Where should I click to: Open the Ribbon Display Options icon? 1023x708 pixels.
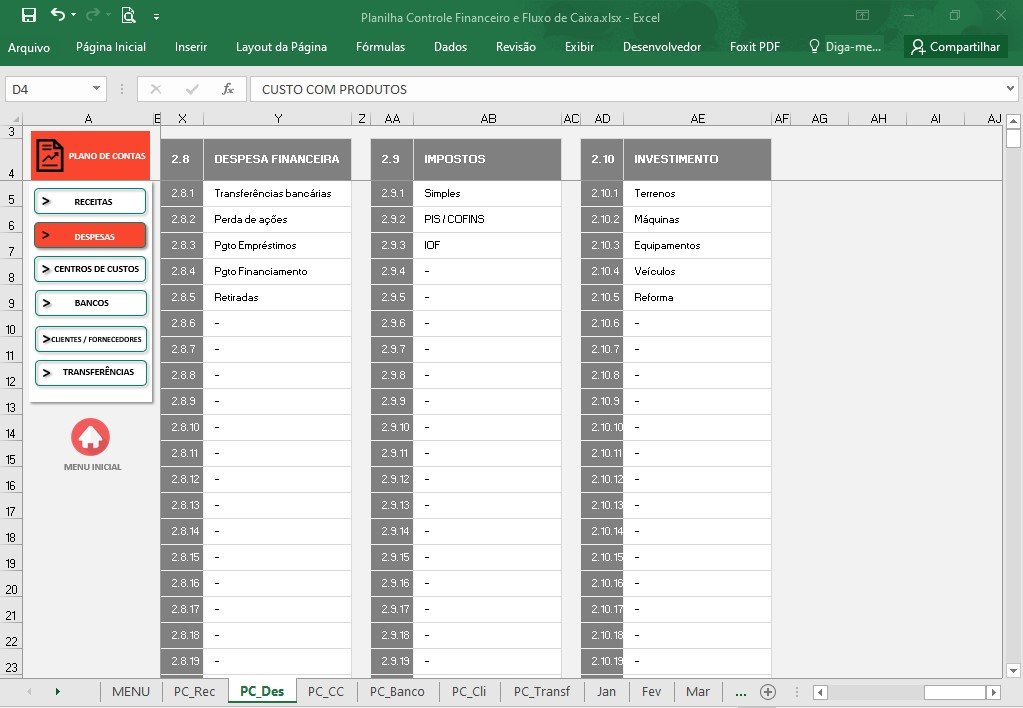coord(863,15)
